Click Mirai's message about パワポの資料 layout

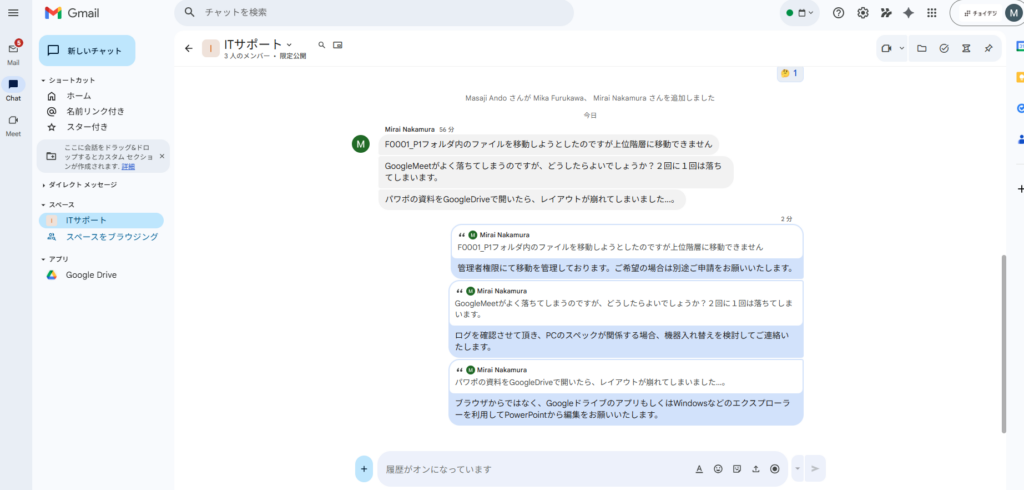point(532,199)
